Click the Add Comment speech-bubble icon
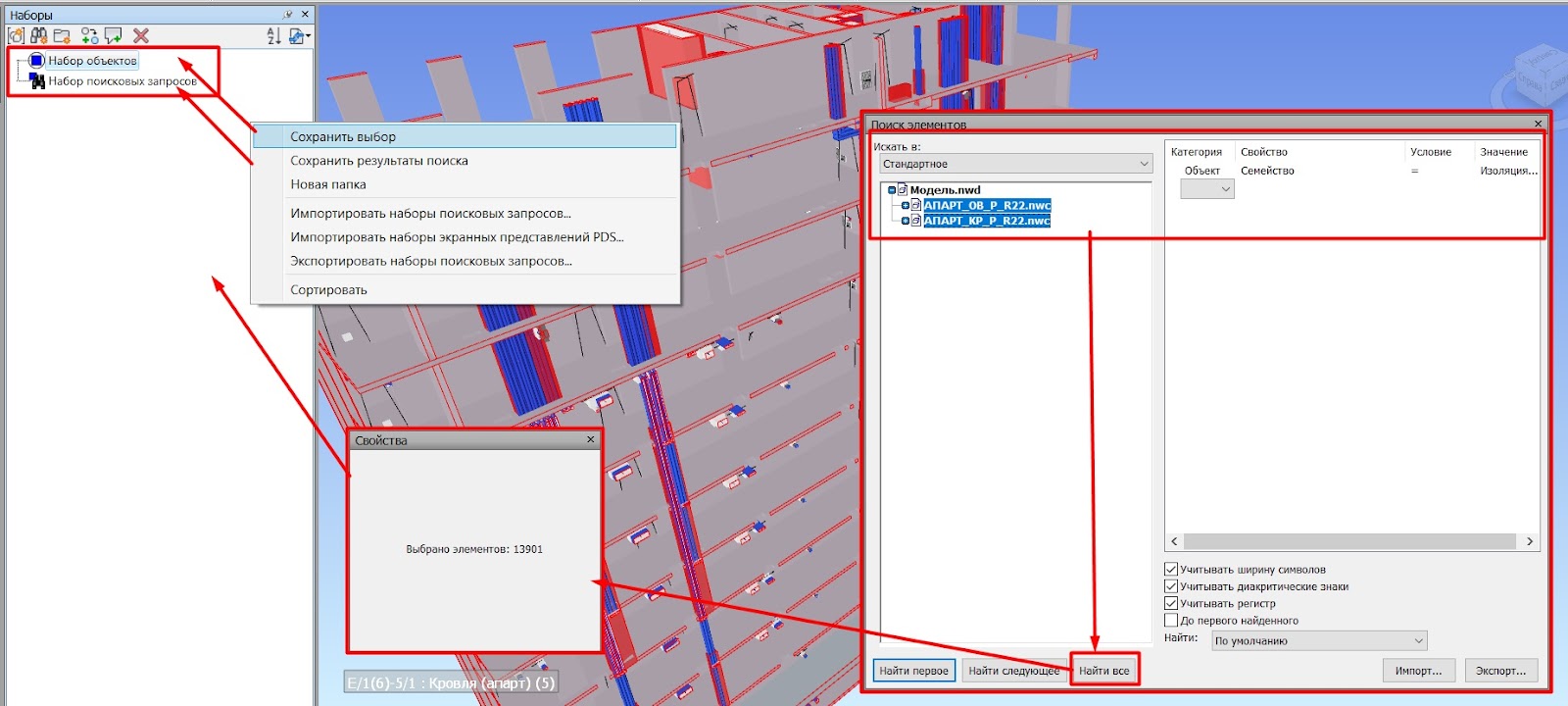Viewport: 1568px width, 706px height. click(x=114, y=36)
